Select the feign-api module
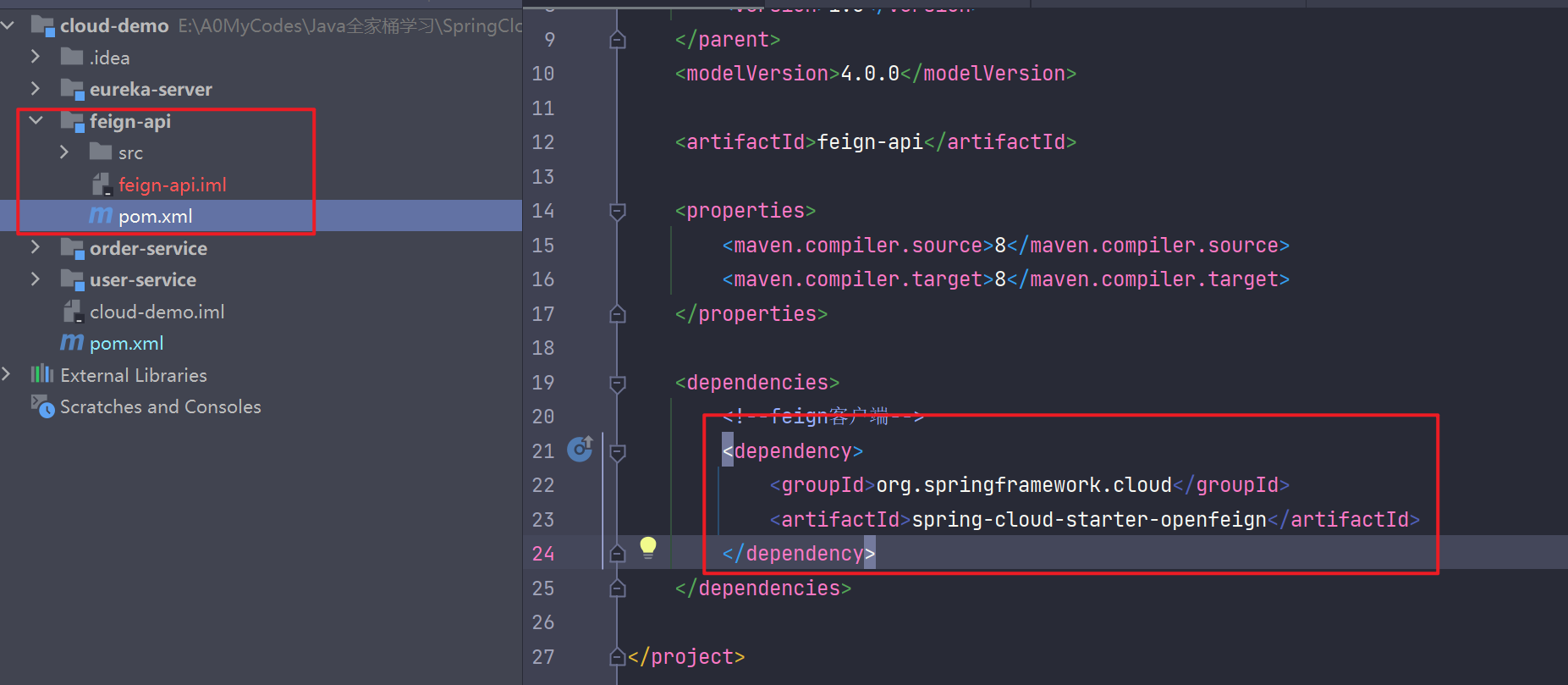This screenshot has width=1568, height=685. [261, 121]
